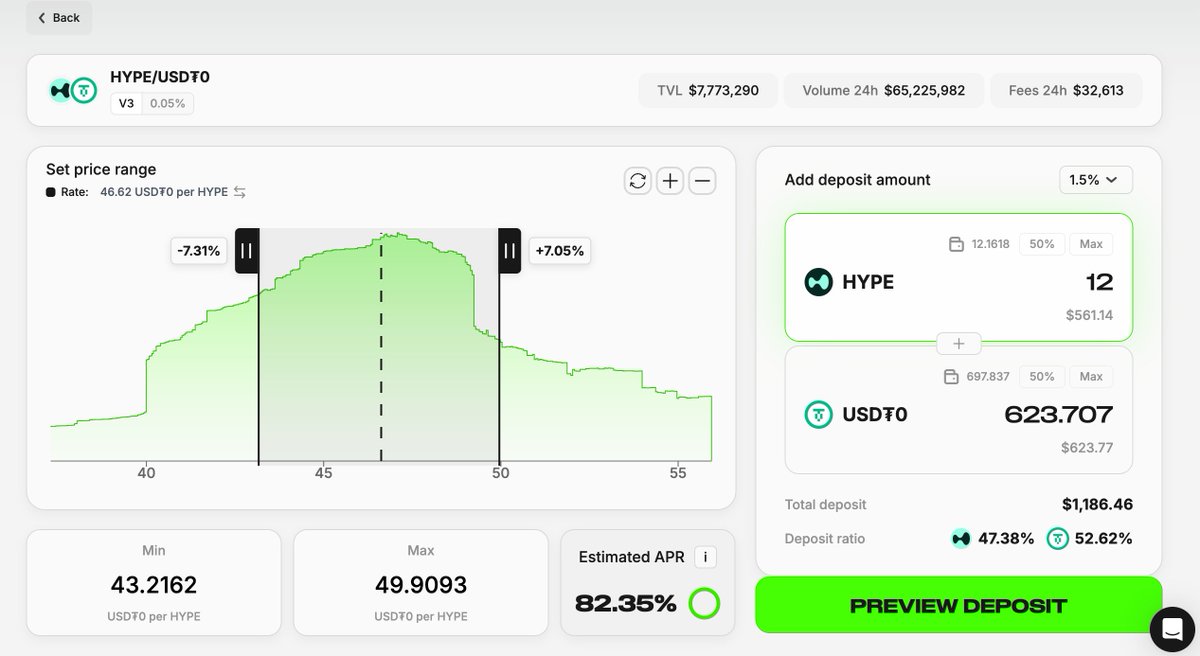This screenshot has width=1200, height=656.
Task: Click the dashed current price marker line
Action: [381, 348]
